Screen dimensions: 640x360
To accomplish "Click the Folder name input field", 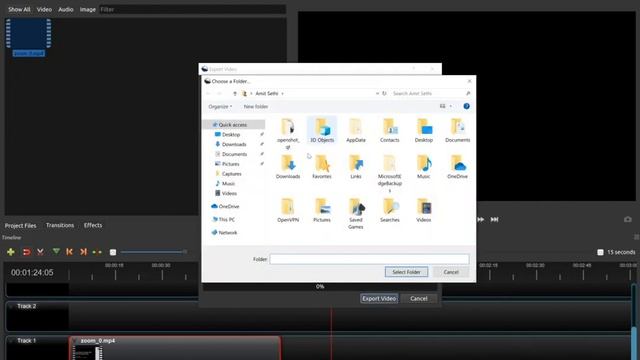I will 369,259.
